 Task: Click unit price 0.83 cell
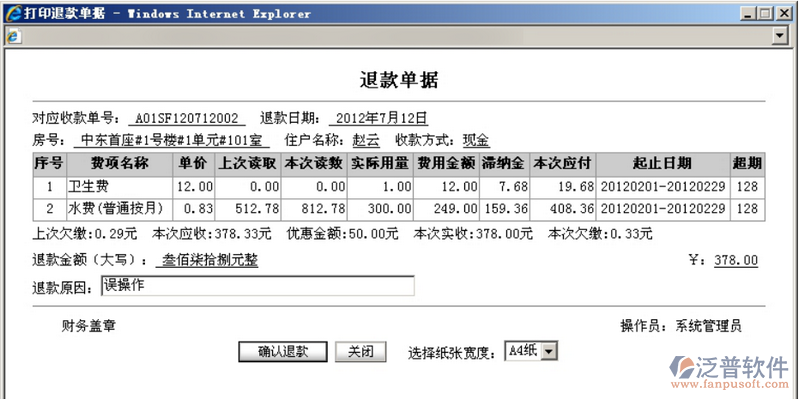[x=193, y=209]
